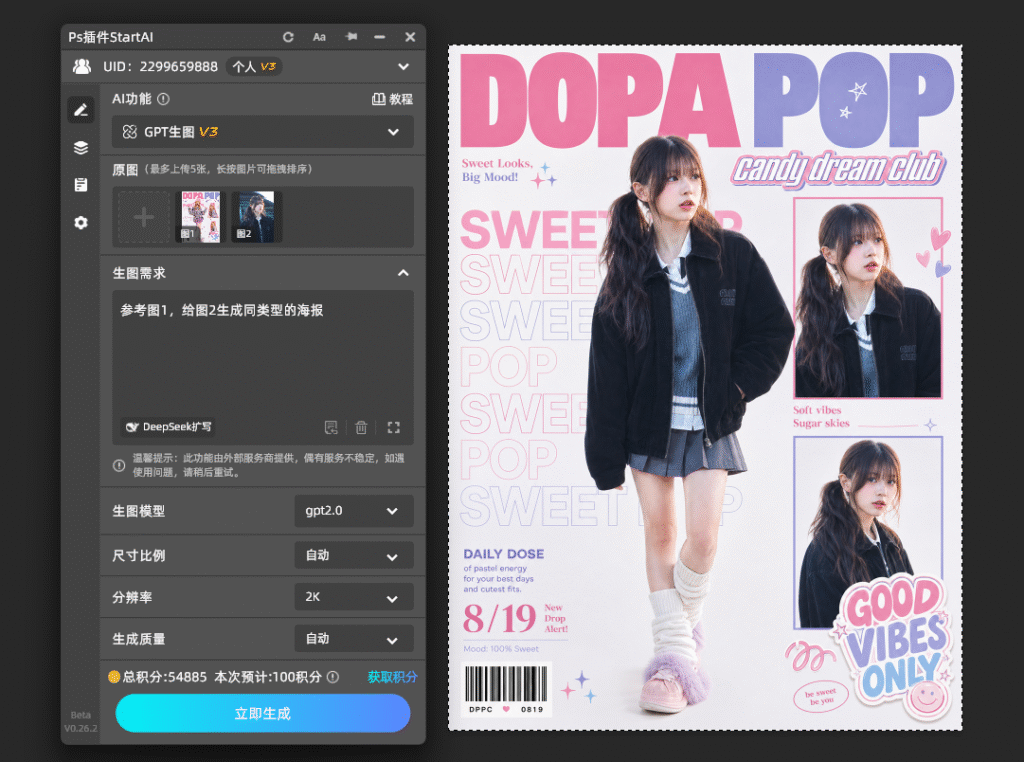Open the 尺寸比例 dropdown

[354, 556]
